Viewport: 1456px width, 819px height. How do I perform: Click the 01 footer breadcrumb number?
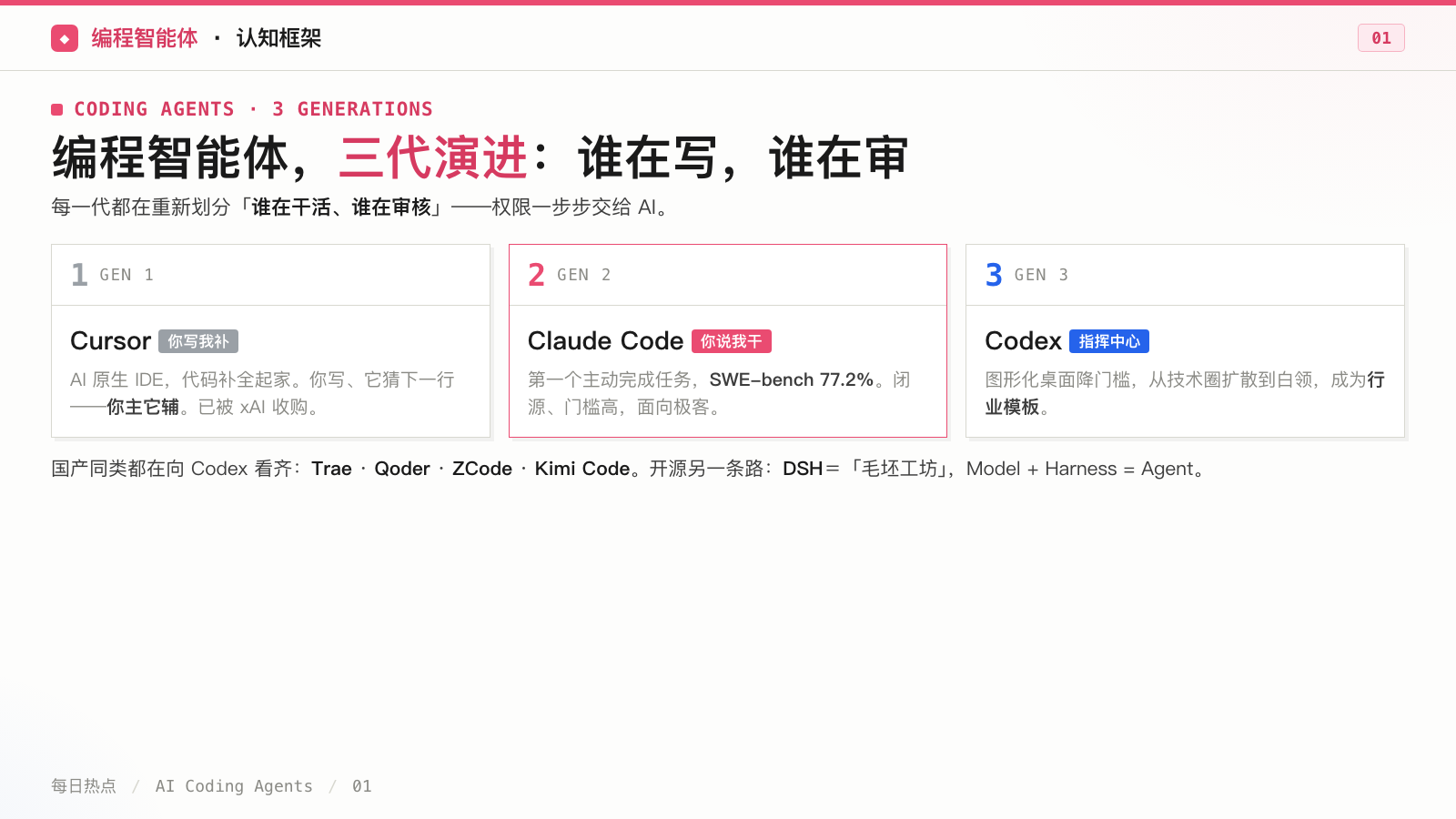[x=362, y=786]
